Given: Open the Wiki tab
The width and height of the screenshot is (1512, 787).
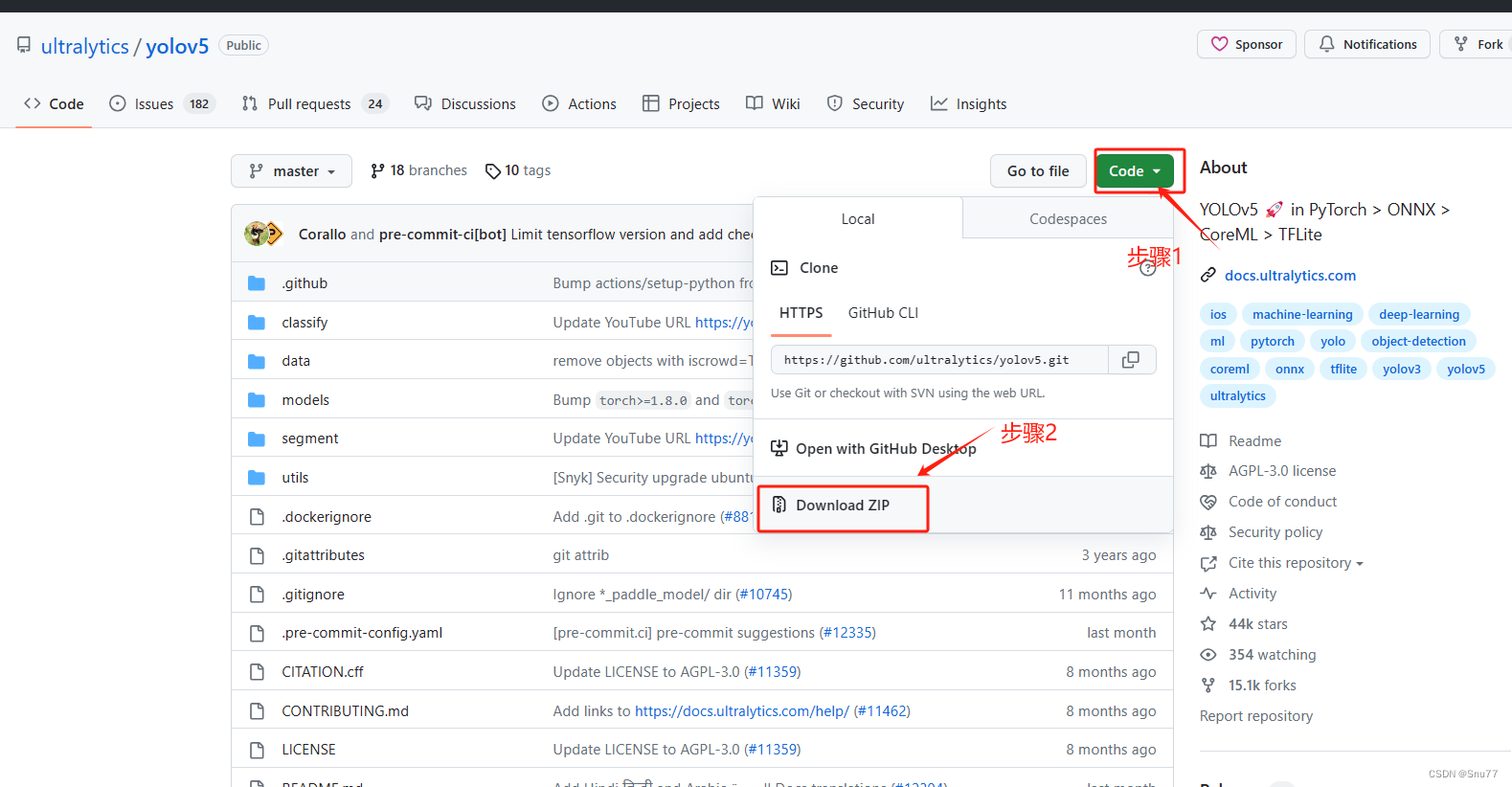Looking at the screenshot, I should click(773, 103).
